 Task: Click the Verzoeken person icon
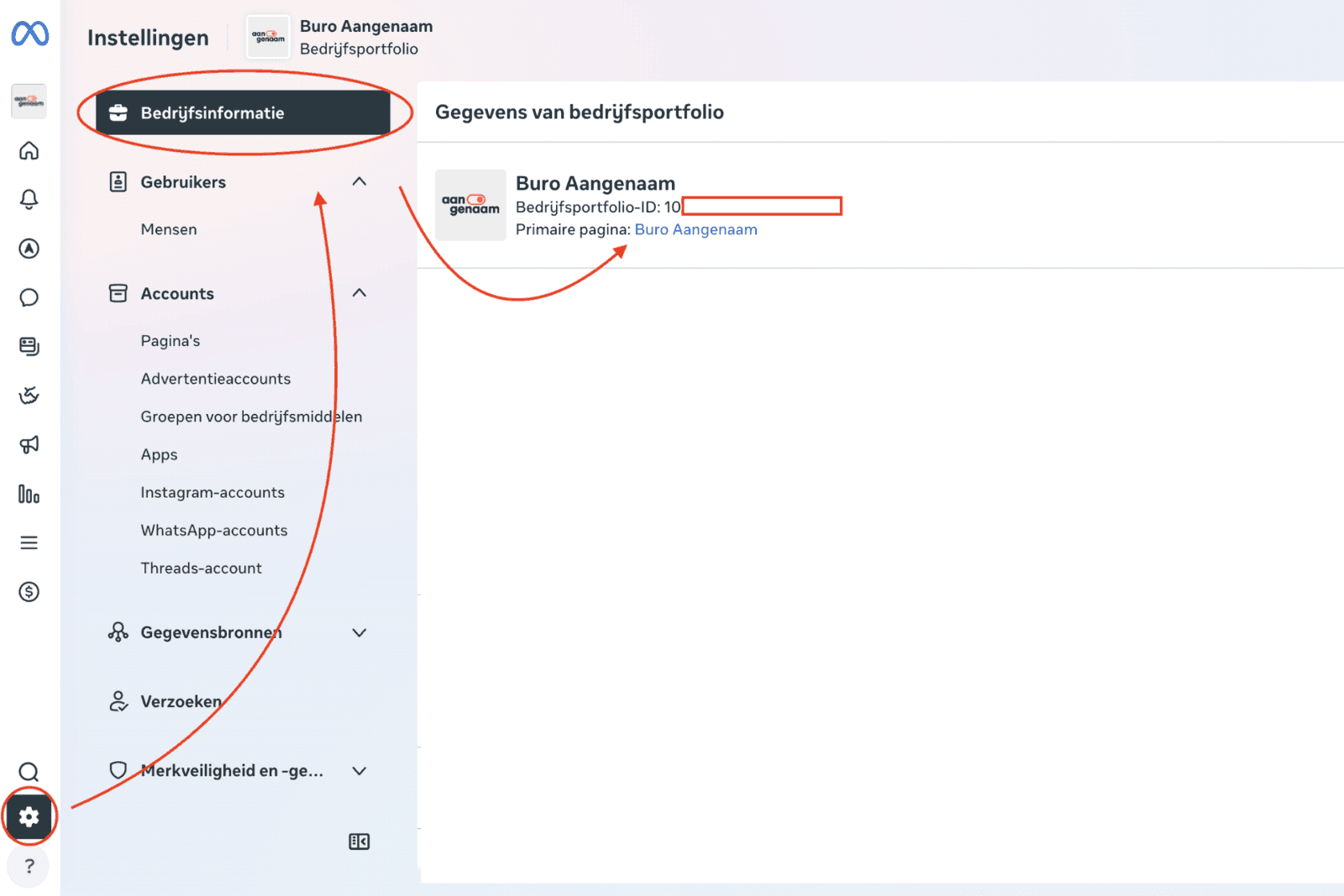(x=118, y=701)
